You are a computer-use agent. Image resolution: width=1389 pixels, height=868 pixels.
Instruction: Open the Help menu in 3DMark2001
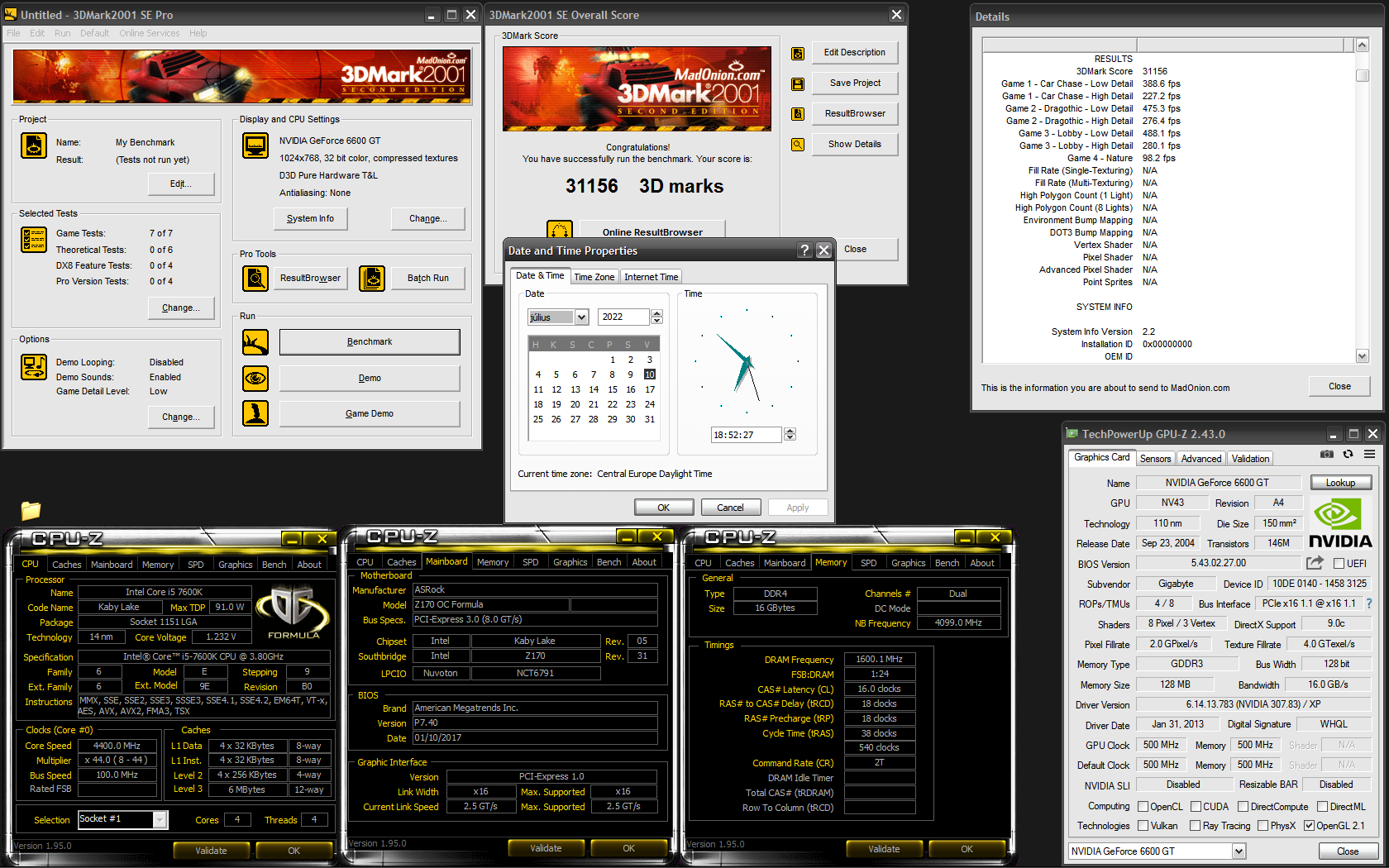(x=198, y=34)
